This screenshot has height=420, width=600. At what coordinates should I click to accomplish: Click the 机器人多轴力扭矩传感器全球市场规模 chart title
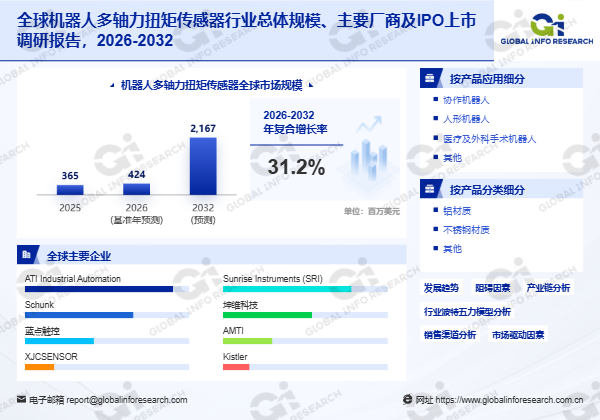tap(212, 85)
